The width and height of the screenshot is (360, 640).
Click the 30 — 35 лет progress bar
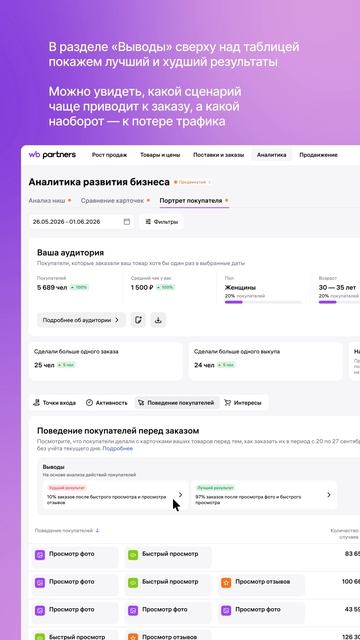tap(339, 302)
